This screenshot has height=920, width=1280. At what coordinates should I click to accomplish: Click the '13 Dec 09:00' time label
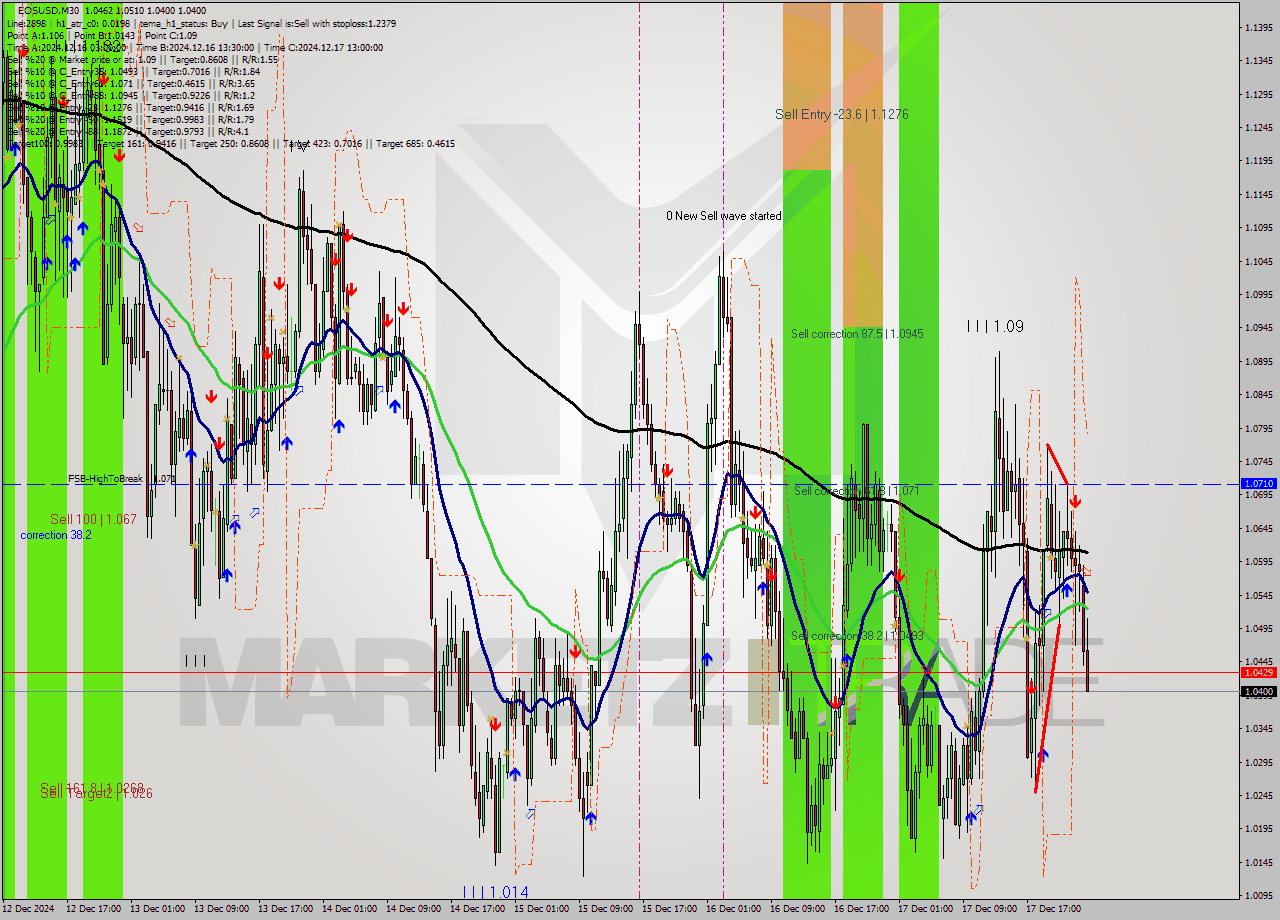tap(221, 909)
